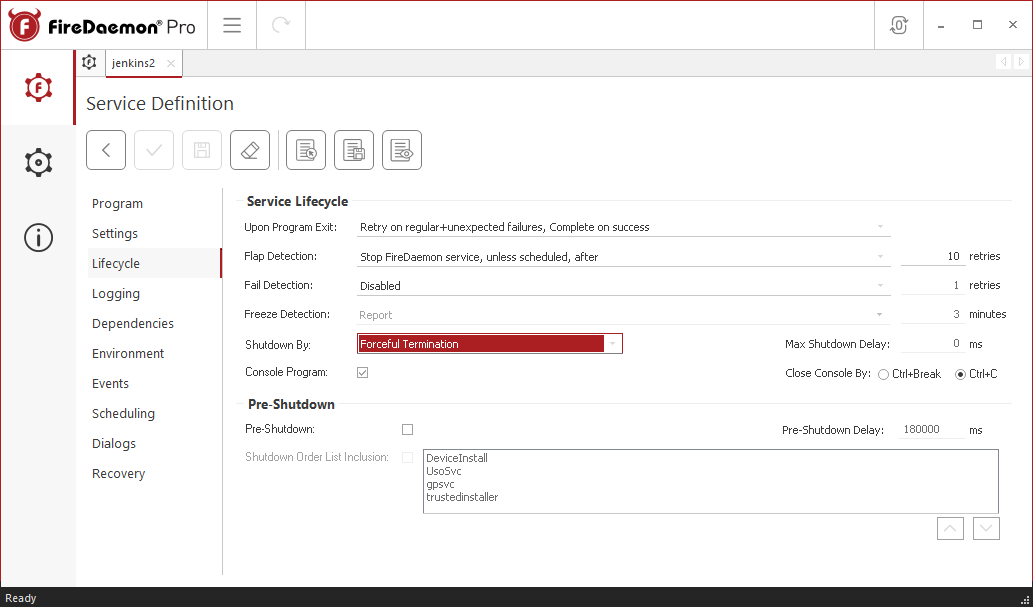1033x607 pixels.
Task: Click the move up arrow button
Action: [950, 529]
